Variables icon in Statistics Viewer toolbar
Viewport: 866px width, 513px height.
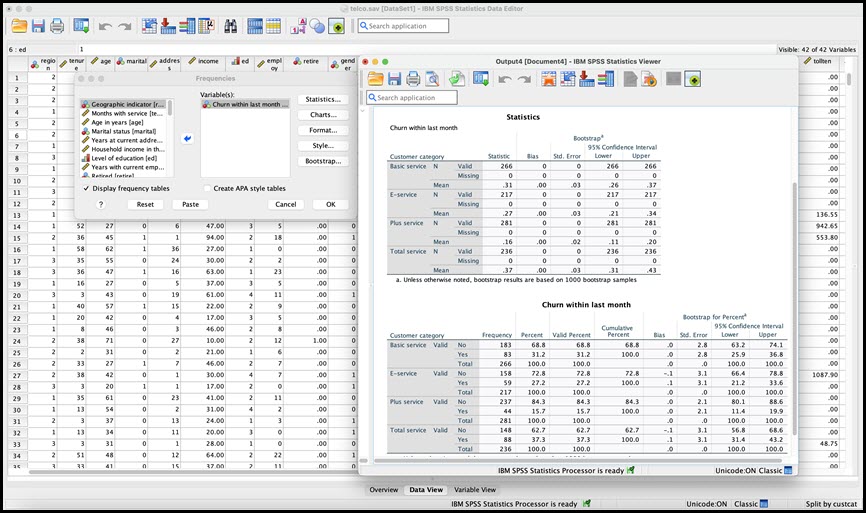click(606, 79)
